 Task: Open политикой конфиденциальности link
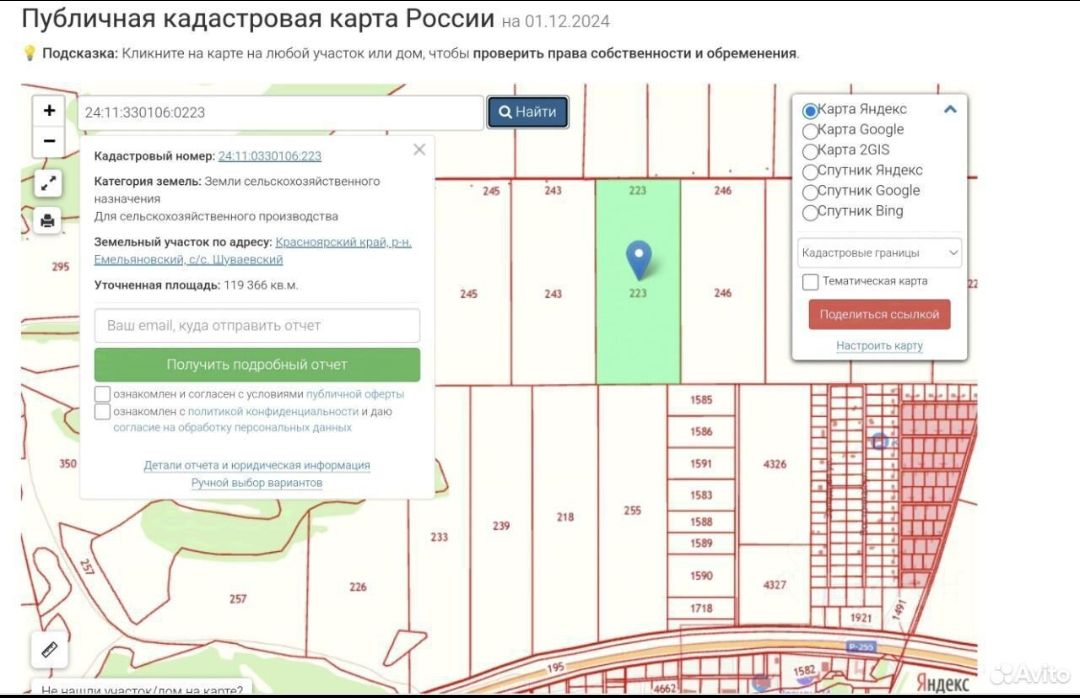(x=273, y=411)
